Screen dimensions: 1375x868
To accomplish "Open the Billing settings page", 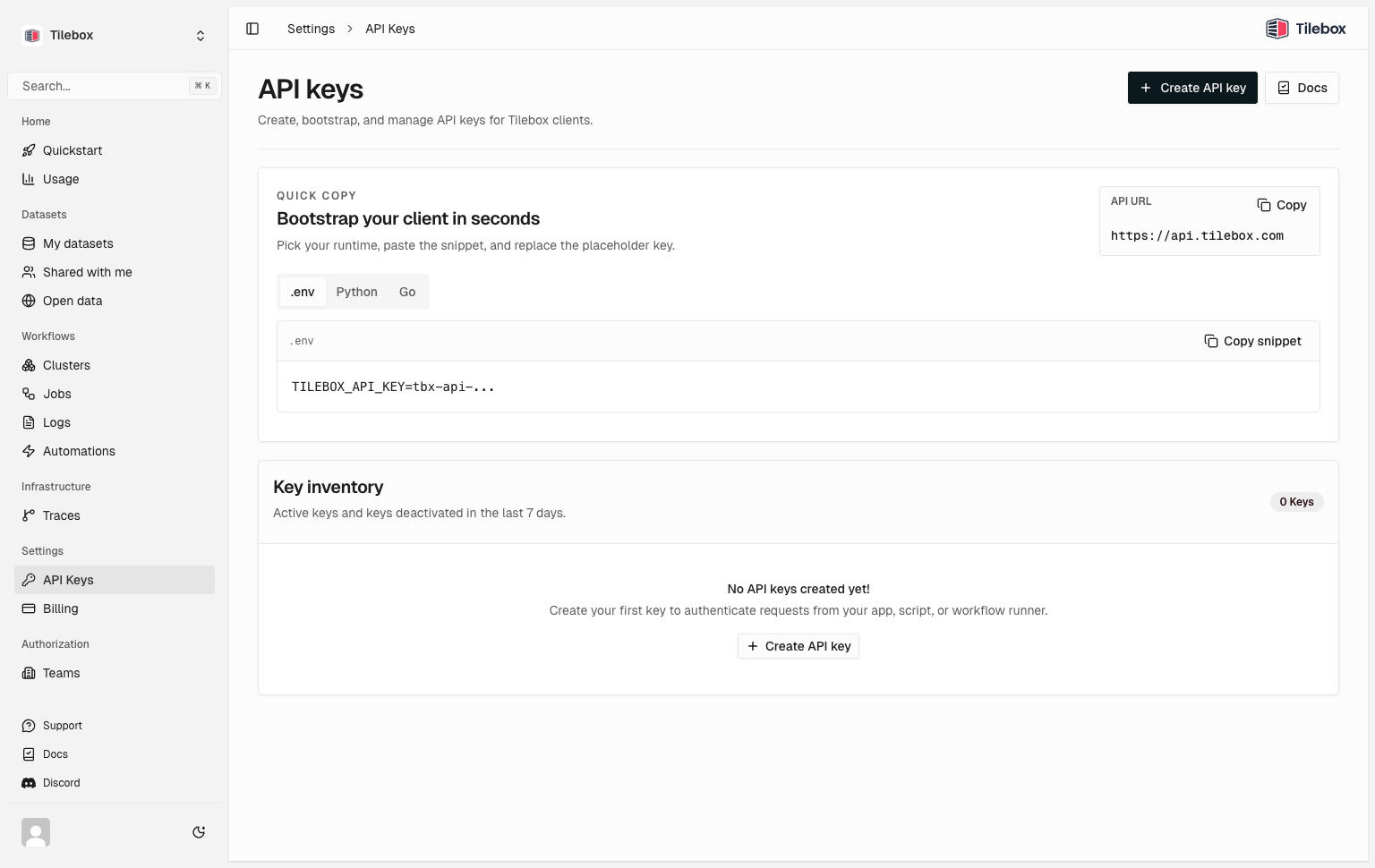I will coord(115,608).
